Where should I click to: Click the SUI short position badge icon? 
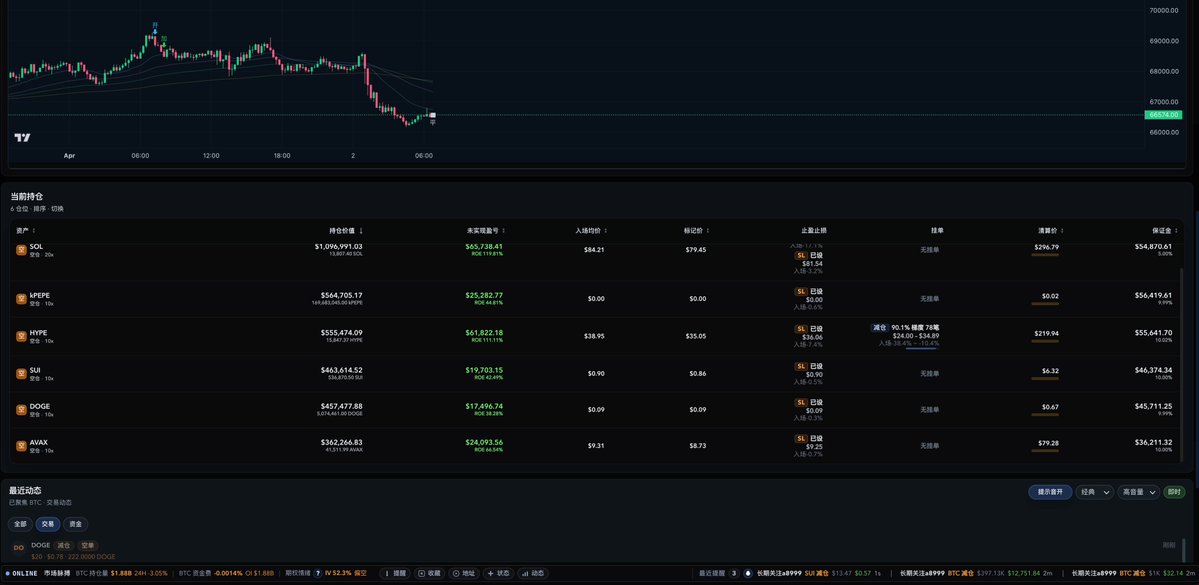coord(21,374)
